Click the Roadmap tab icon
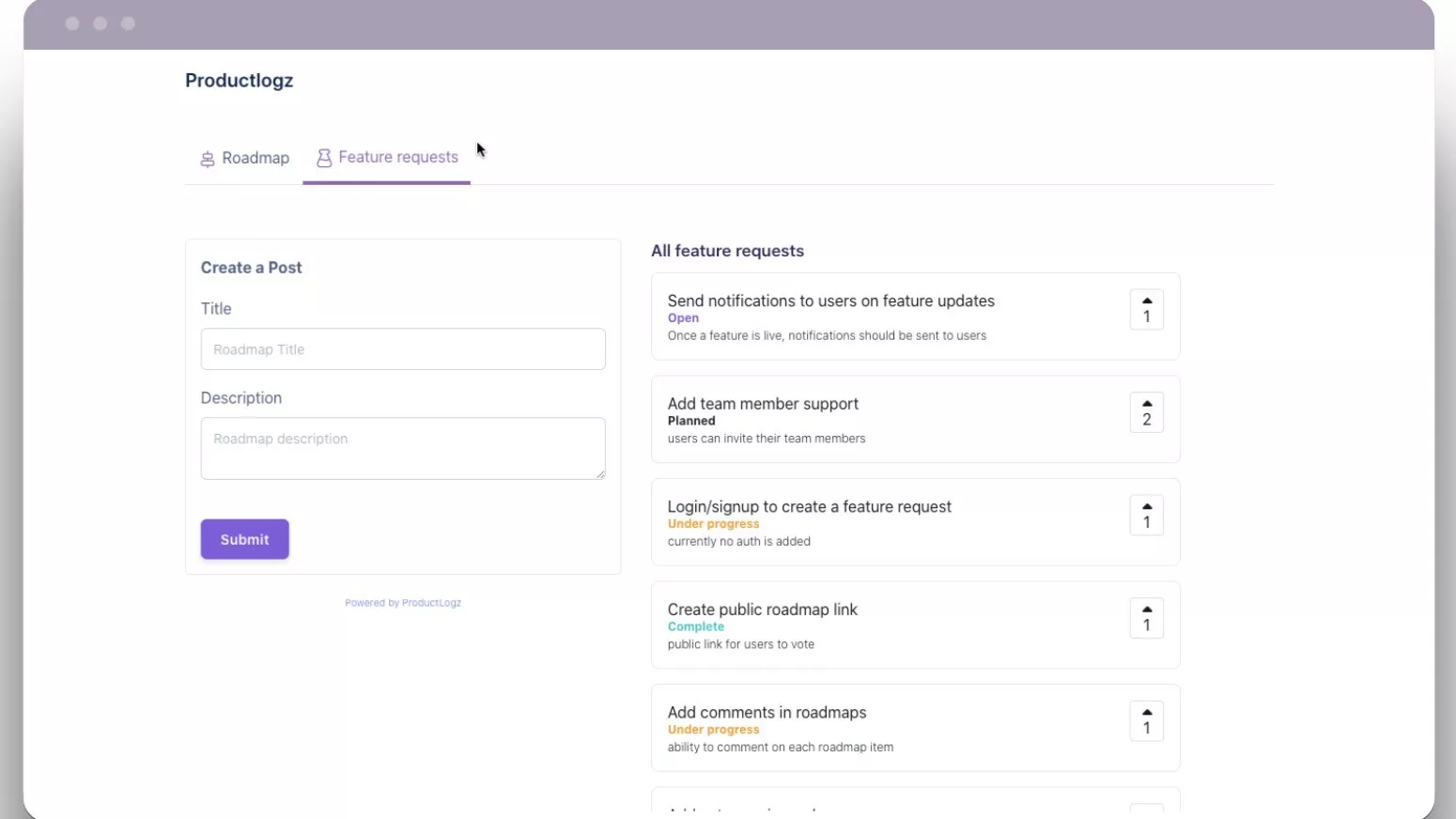 pos(208,159)
